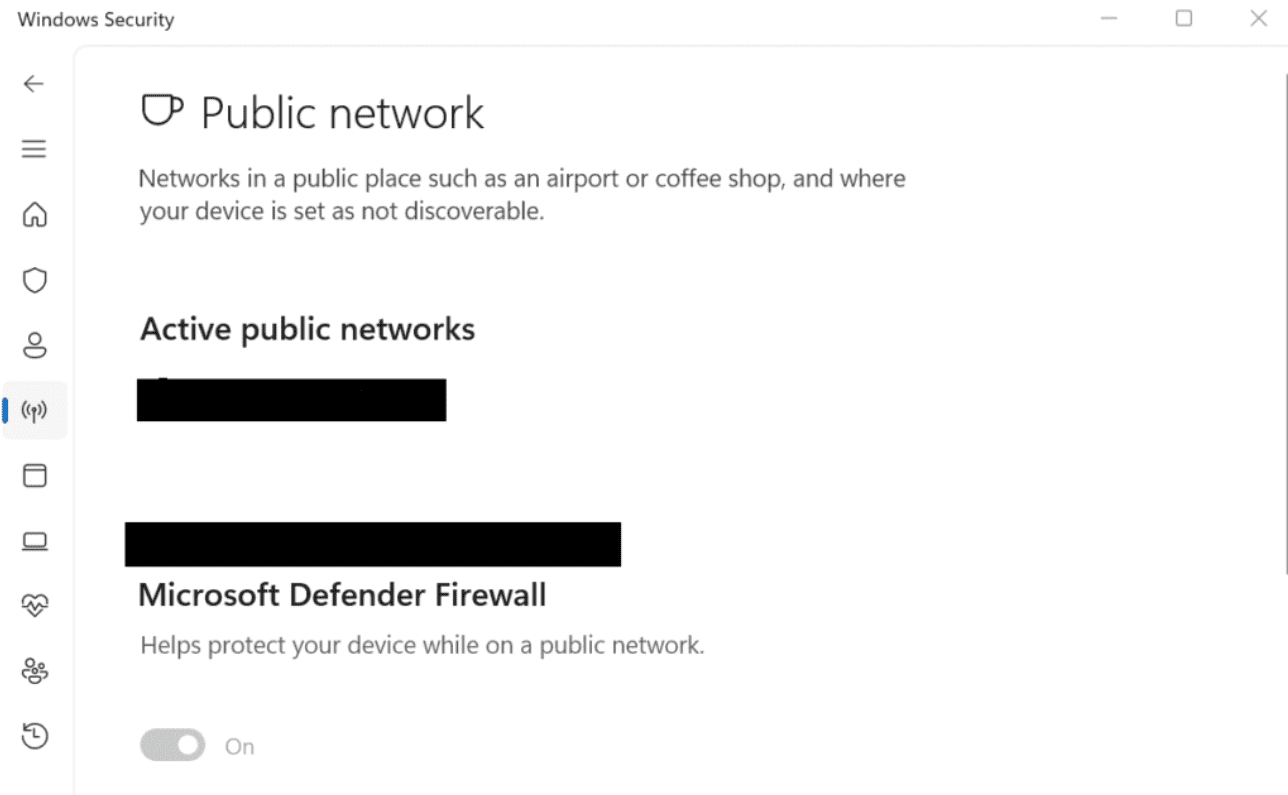Screen dimensions: 1288x795
Task: View Protection history clock icon
Action: click(34, 736)
